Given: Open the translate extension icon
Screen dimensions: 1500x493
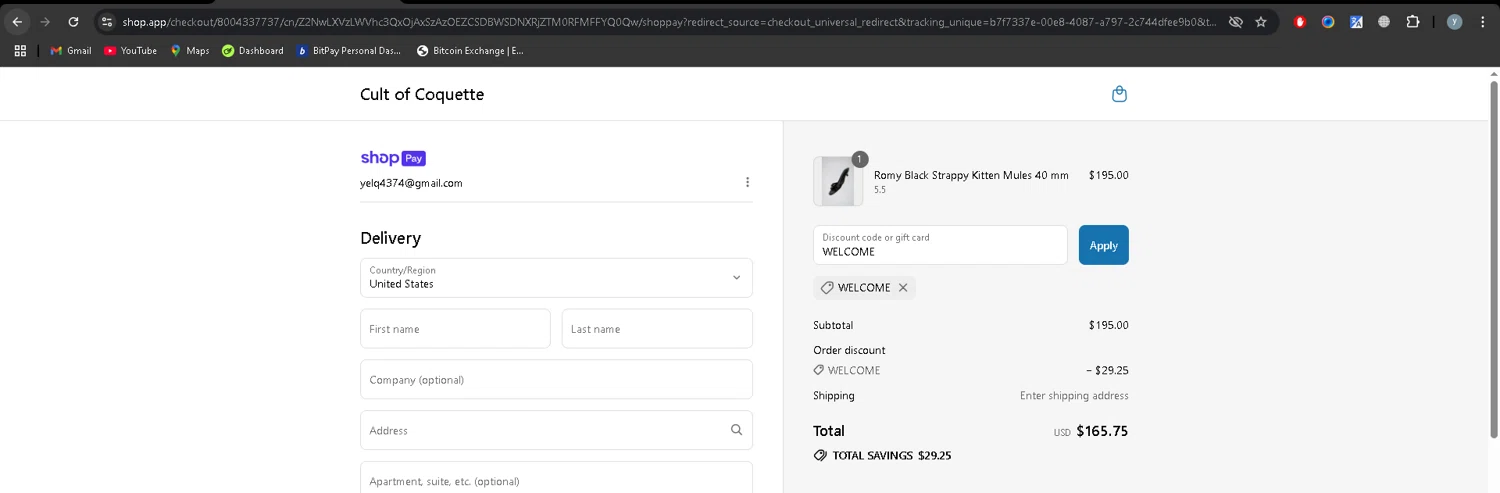Looking at the screenshot, I should [1356, 21].
